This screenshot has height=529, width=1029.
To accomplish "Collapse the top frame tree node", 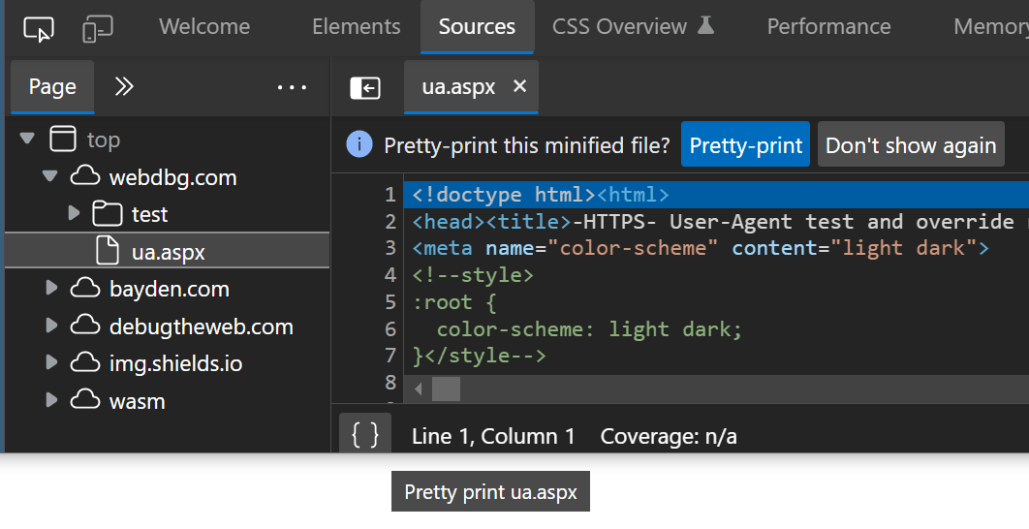I will pos(27,140).
